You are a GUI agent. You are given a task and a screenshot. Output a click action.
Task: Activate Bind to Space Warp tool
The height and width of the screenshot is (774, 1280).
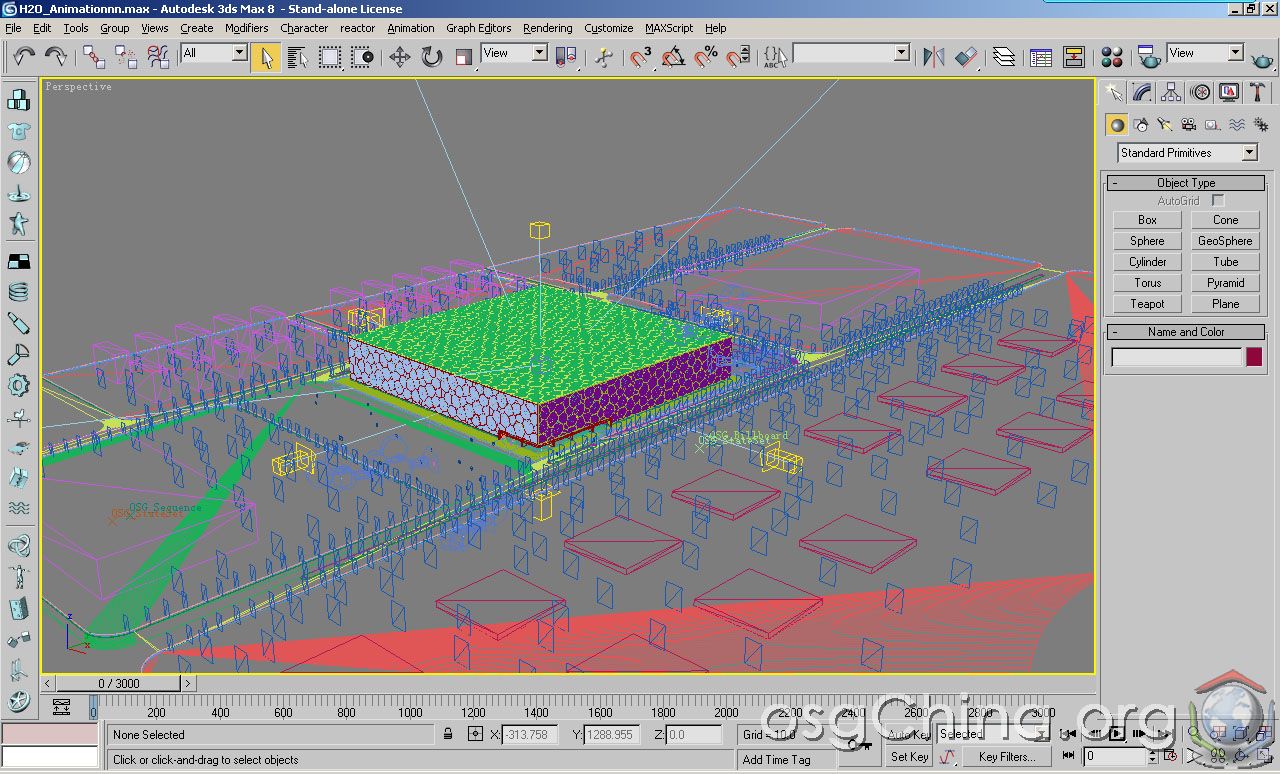(x=158, y=57)
